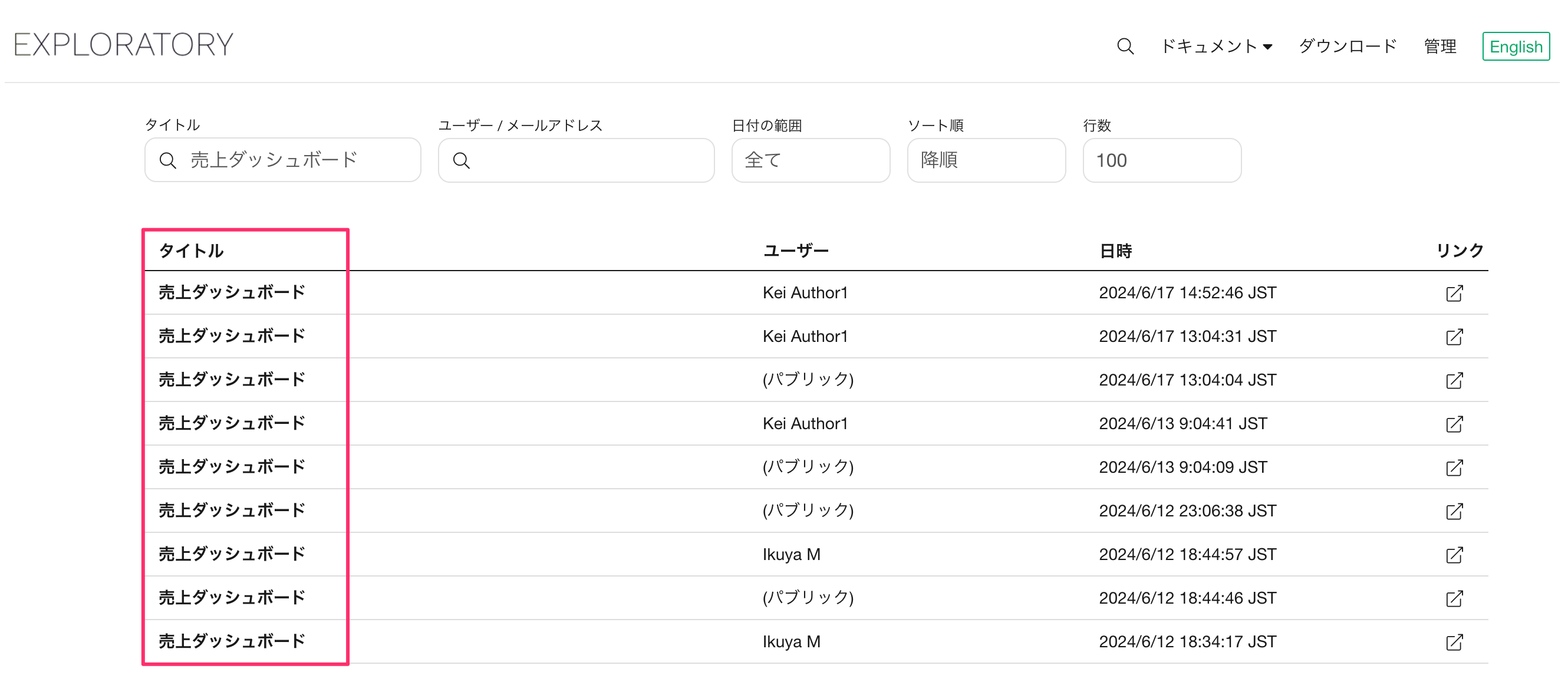Screen dimensions: 1568x685
Task: Open the 行数 field showing 100
Action: point(1162,160)
